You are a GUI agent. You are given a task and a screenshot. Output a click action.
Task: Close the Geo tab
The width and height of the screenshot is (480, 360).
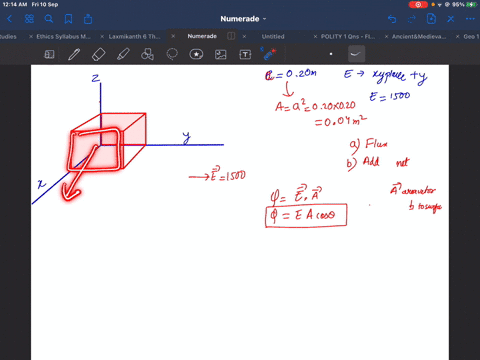457,36
